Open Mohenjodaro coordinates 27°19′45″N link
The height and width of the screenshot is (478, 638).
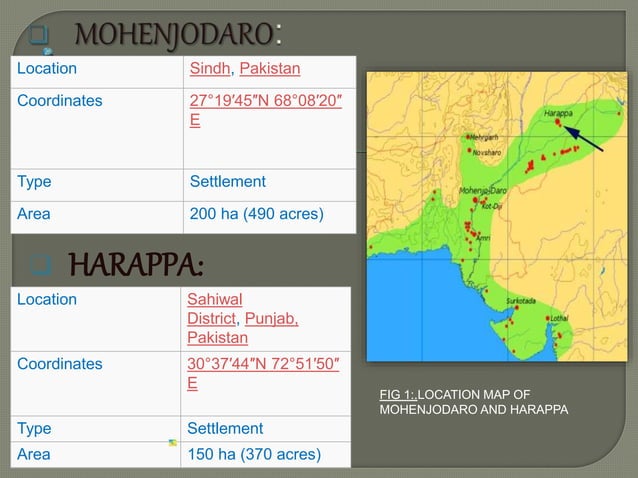265,110
